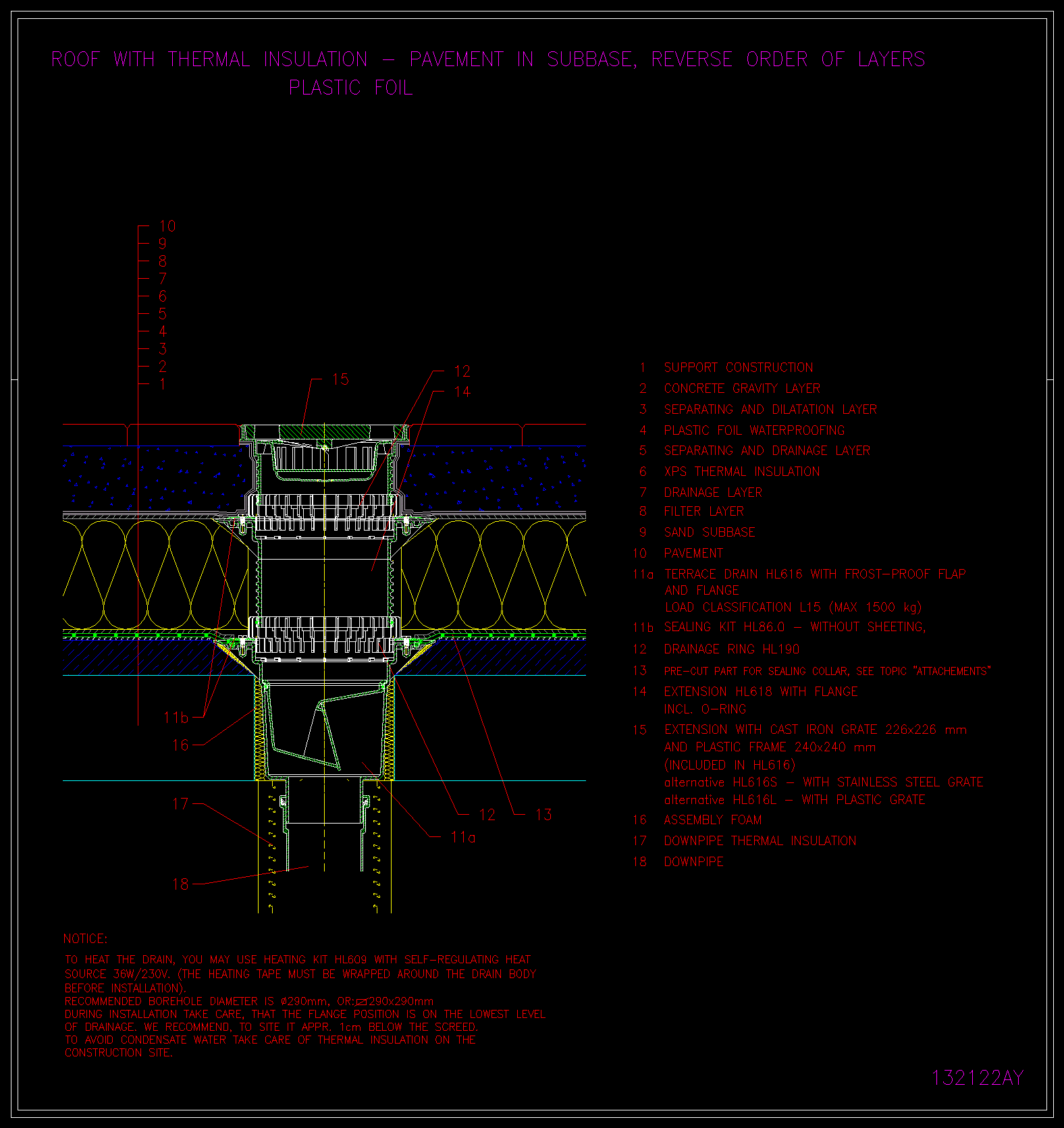1064x1128 pixels.
Task: Select the 'PLASTIC FOIL' subtitle text
Action: (x=350, y=88)
